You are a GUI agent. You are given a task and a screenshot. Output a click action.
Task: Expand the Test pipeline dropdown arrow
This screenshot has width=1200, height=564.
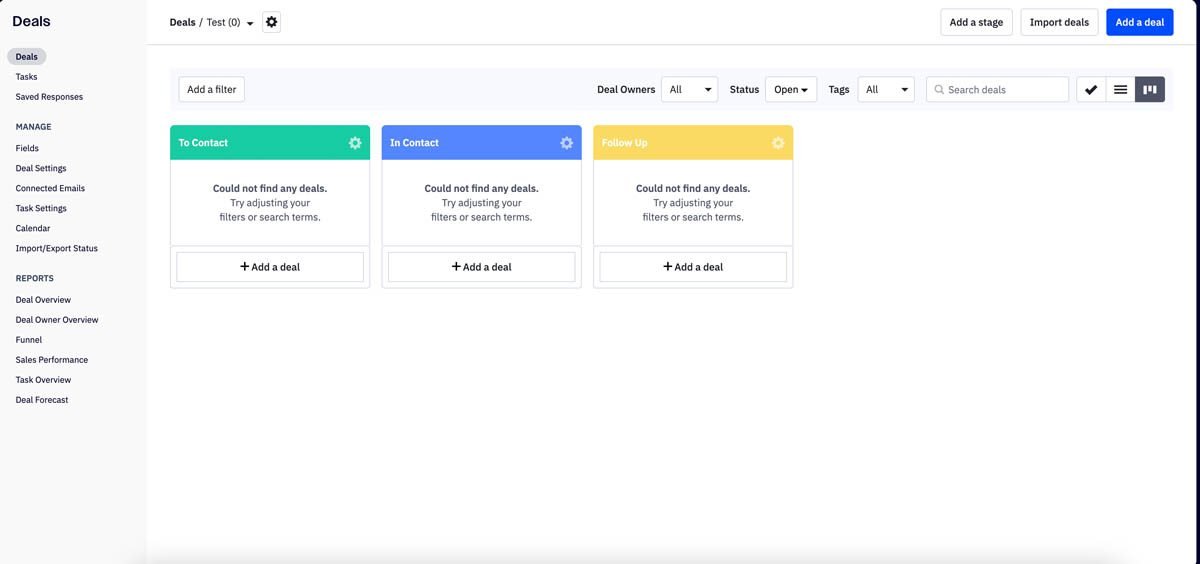[250, 23]
